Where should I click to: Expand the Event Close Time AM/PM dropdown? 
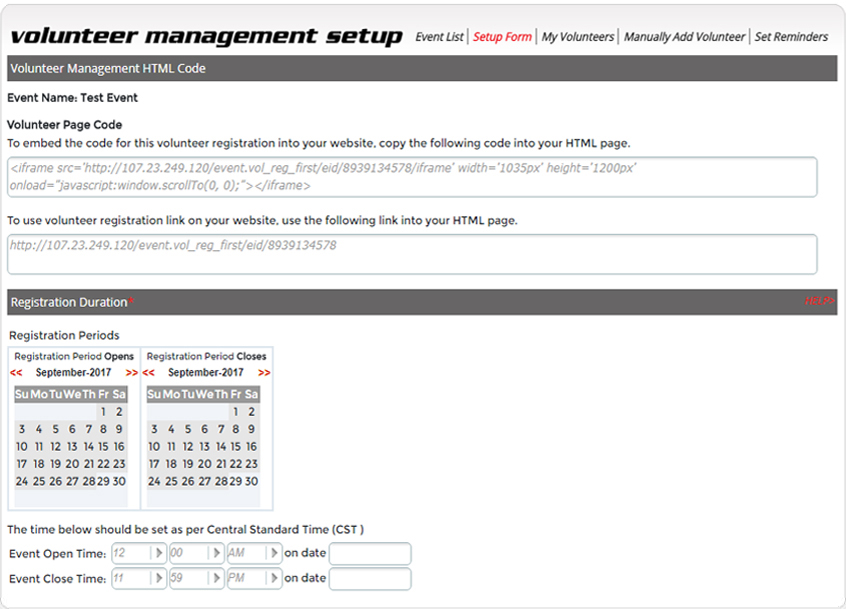point(254,579)
